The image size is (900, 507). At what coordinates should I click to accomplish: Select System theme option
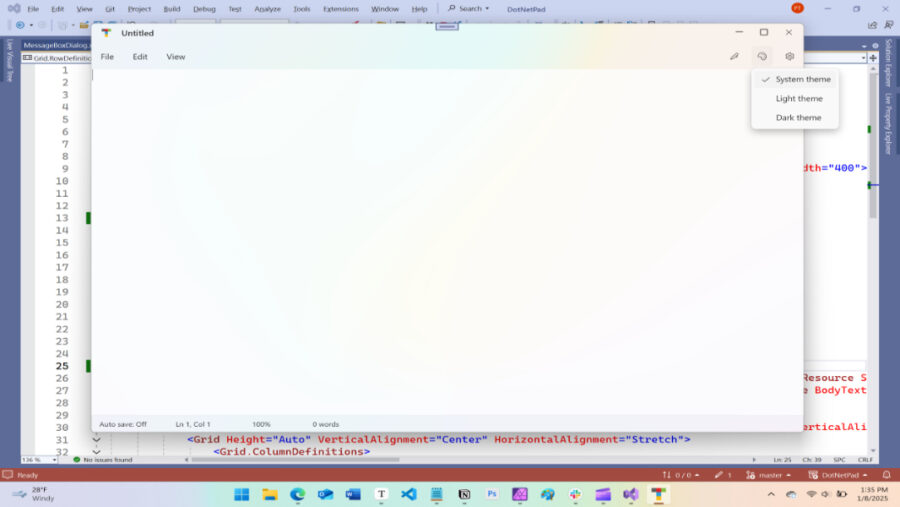pyautogui.click(x=795, y=79)
